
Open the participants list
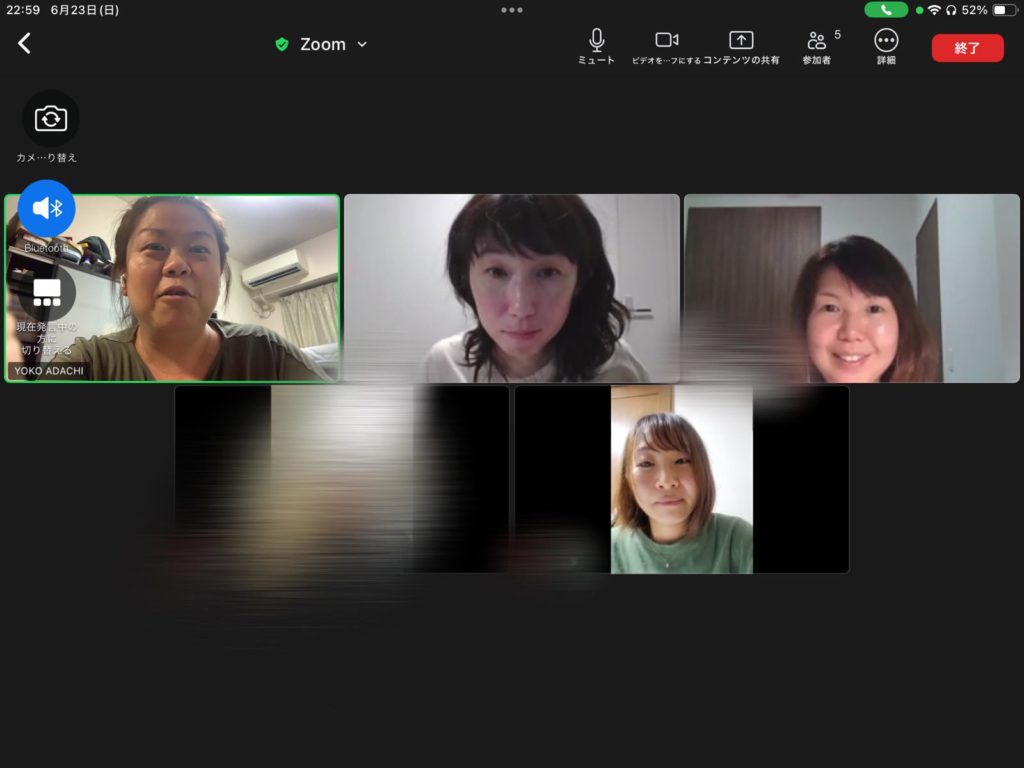tap(817, 45)
